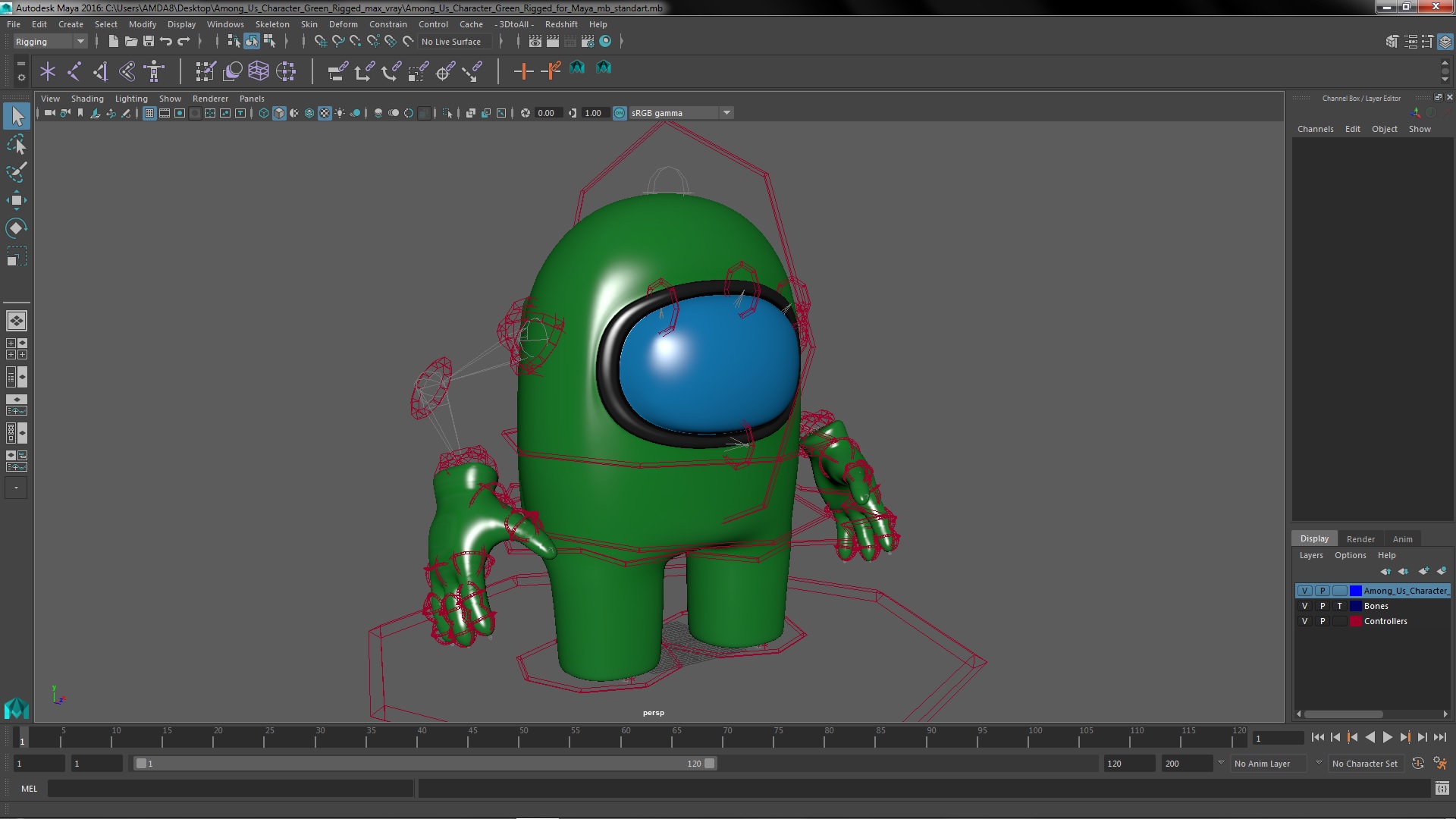This screenshot has width=1456, height=819.
Task: Toggle Auto Keyframe button
Action: (x=1417, y=764)
